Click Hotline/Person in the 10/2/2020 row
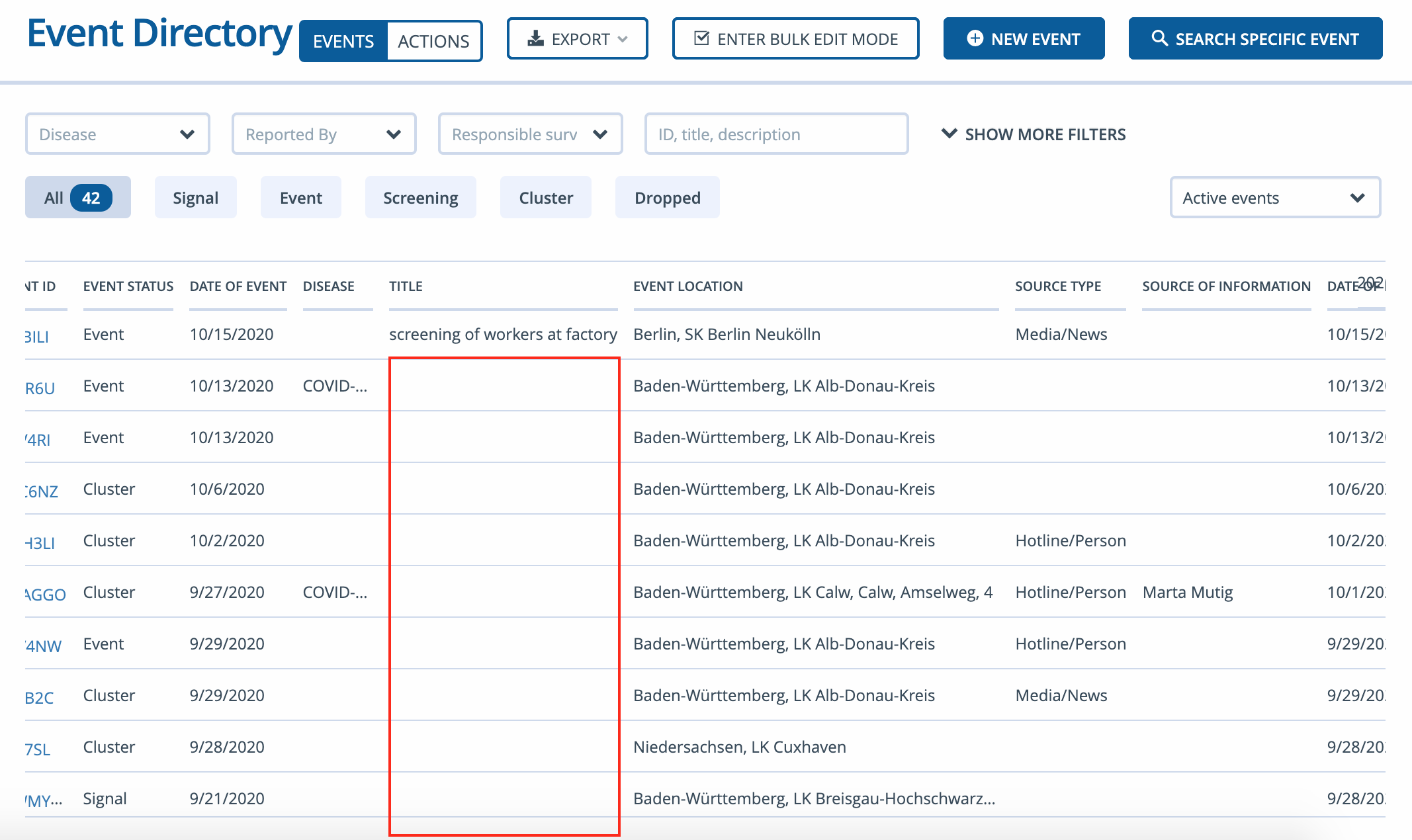The width and height of the screenshot is (1412, 840). pyautogui.click(x=1070, y=540)
